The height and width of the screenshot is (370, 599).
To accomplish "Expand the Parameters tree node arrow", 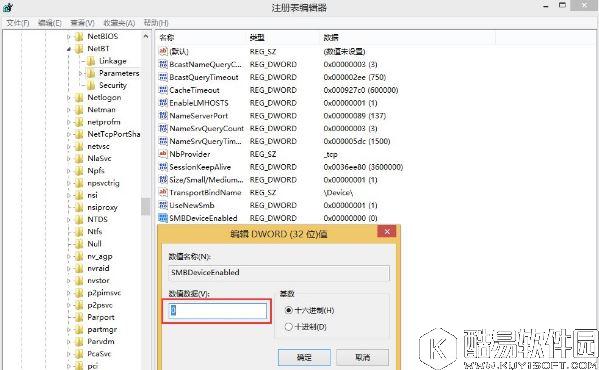I will point(80,73).
